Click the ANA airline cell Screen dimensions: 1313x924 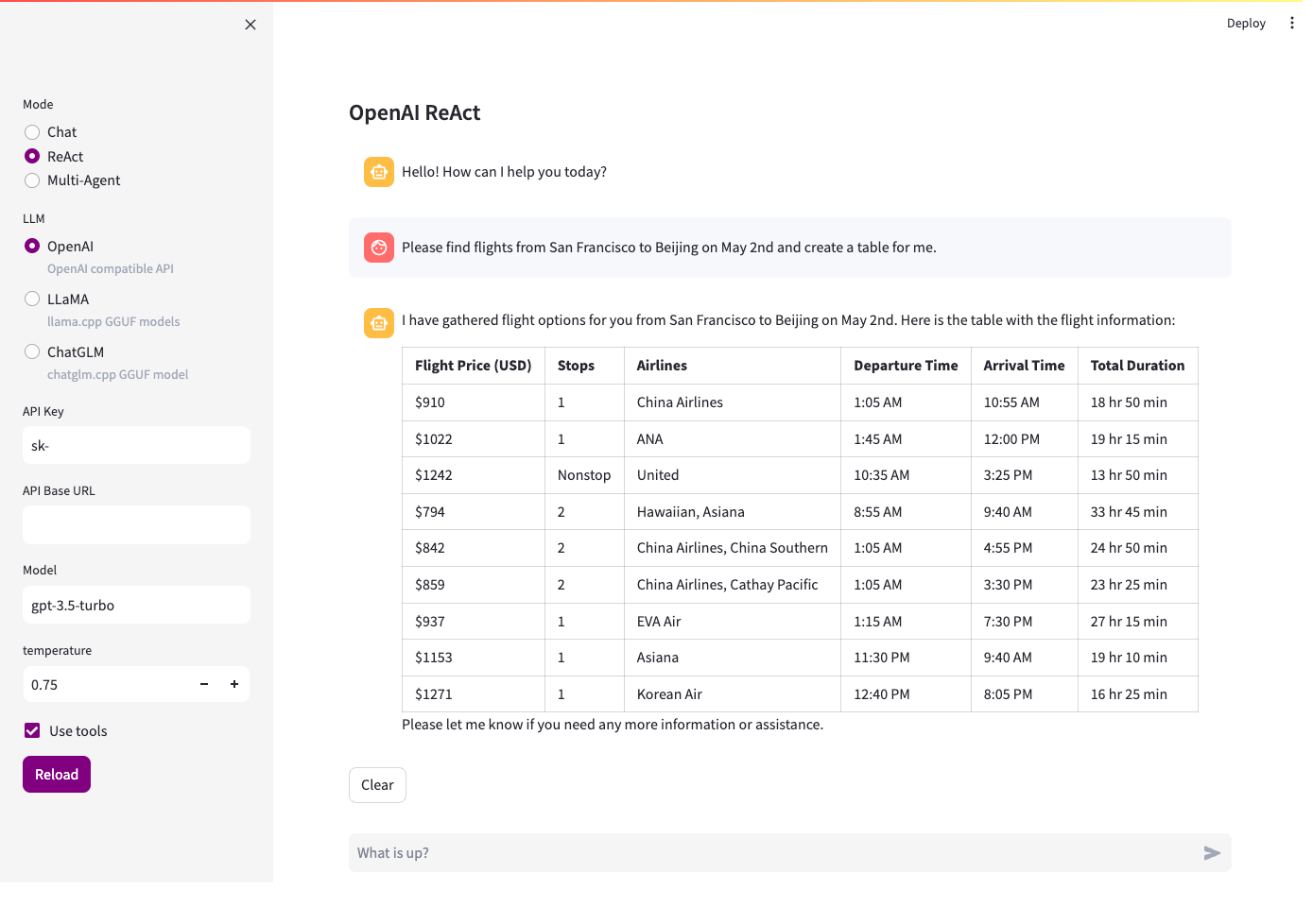point(733,439)
